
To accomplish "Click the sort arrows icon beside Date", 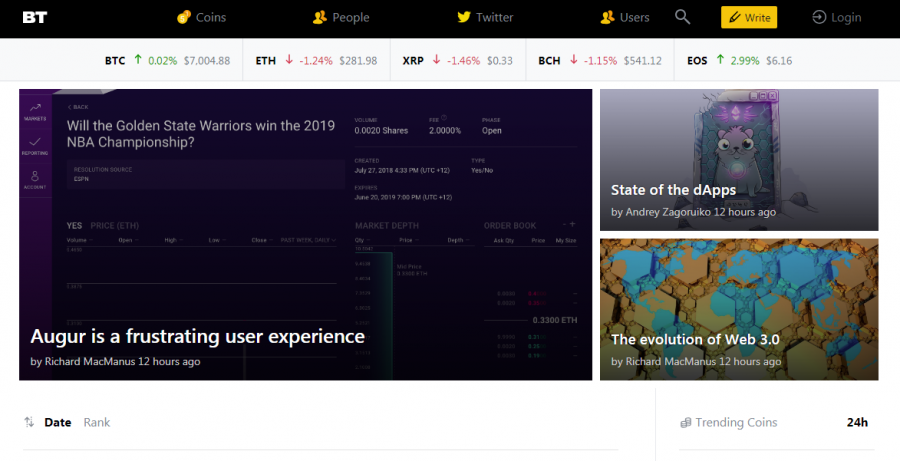I will tap(29, 423).
